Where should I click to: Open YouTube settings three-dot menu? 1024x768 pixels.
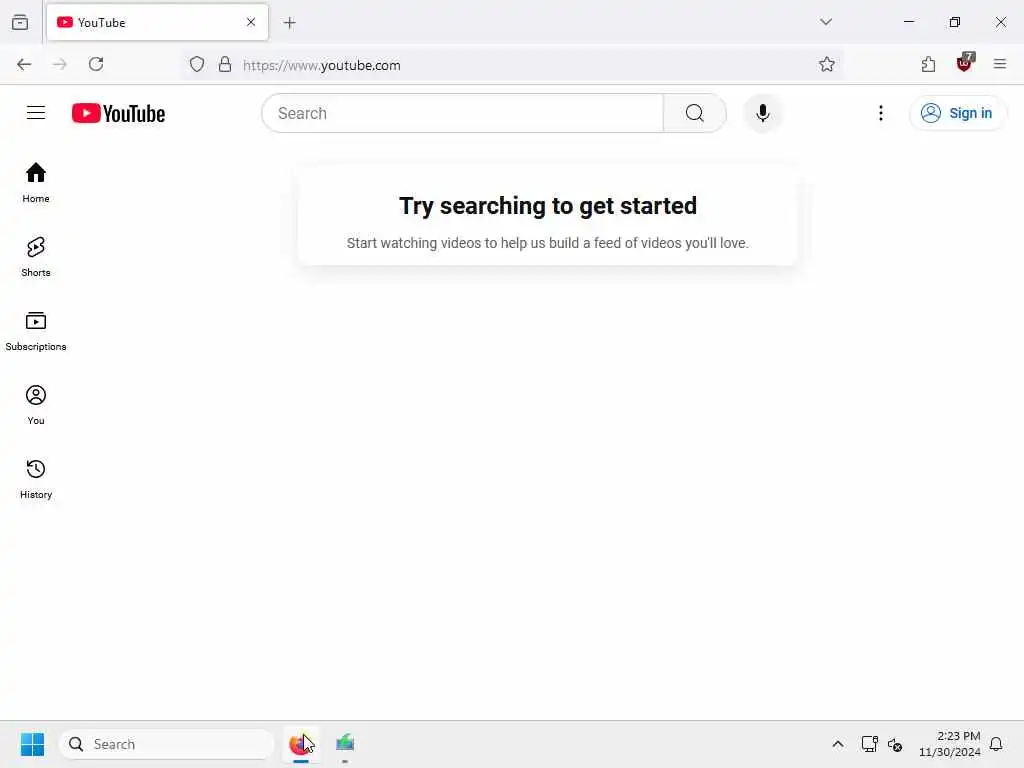tap(880, 113)
